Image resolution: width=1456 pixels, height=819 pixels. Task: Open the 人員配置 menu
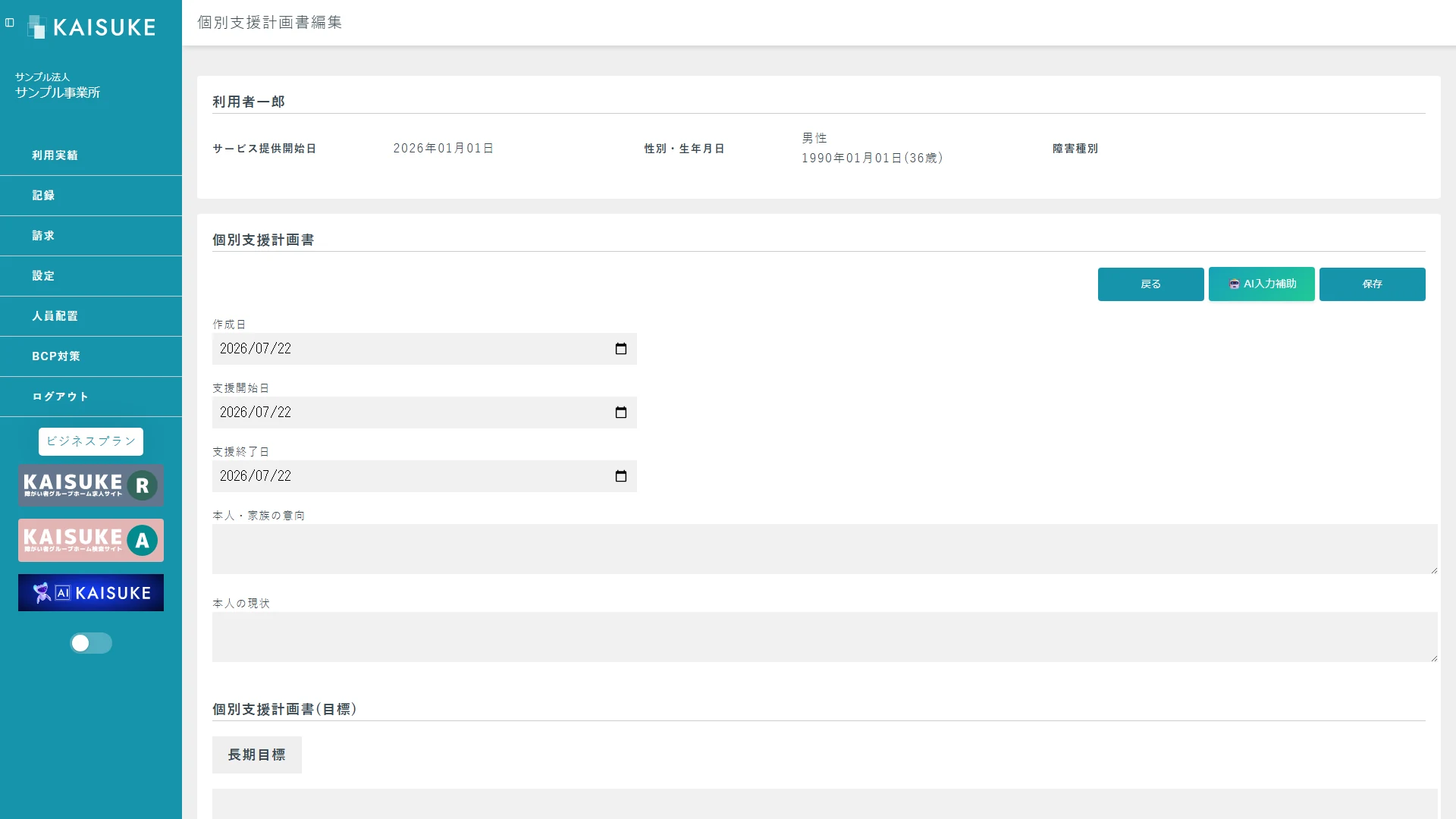pyautogui.click(x=91, y=316)
